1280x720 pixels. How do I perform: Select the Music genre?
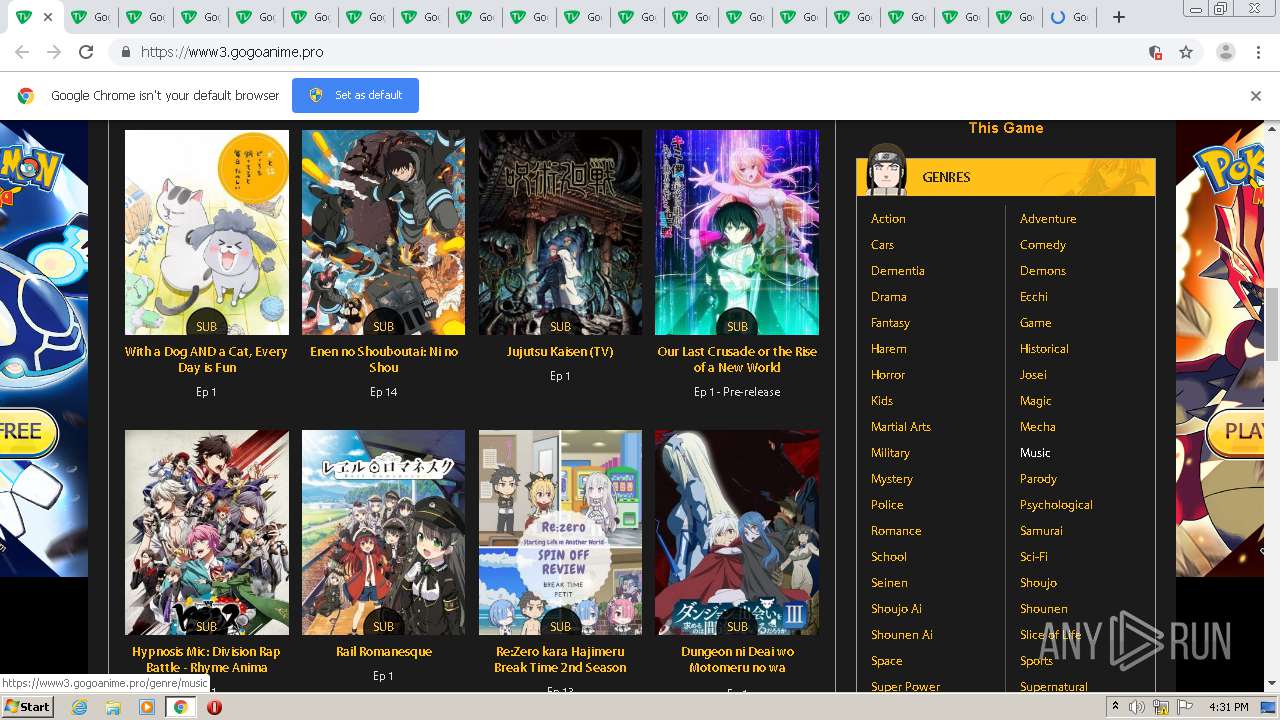(x=1035, y=453)
